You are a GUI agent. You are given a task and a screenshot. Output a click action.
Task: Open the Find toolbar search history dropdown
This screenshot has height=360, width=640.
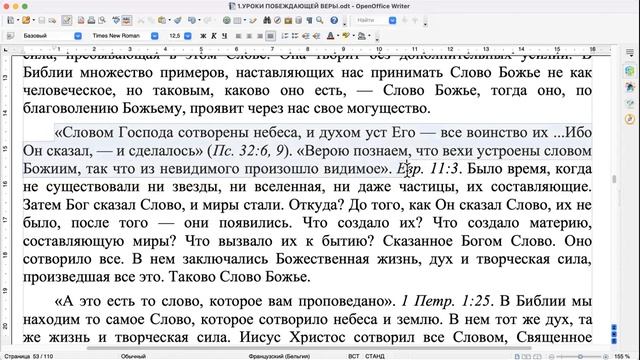pyautogui.click(x=392, y=20)
